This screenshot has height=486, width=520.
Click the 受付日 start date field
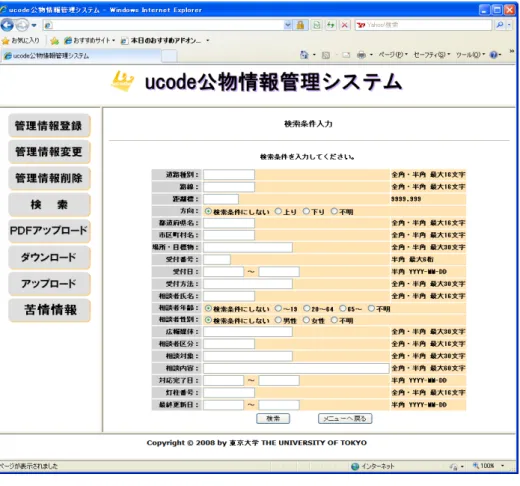coord(224,271)
